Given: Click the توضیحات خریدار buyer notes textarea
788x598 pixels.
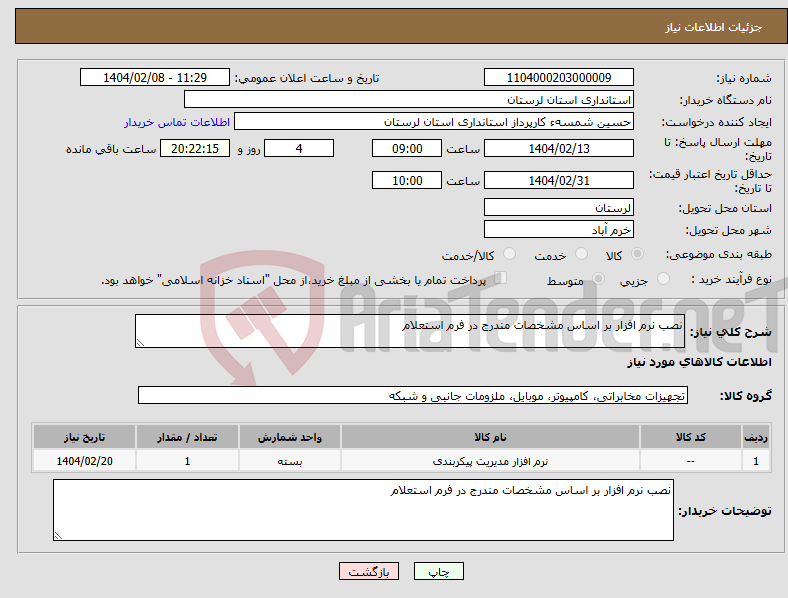Looking at the screenshot, I should [x=363, y=510].
